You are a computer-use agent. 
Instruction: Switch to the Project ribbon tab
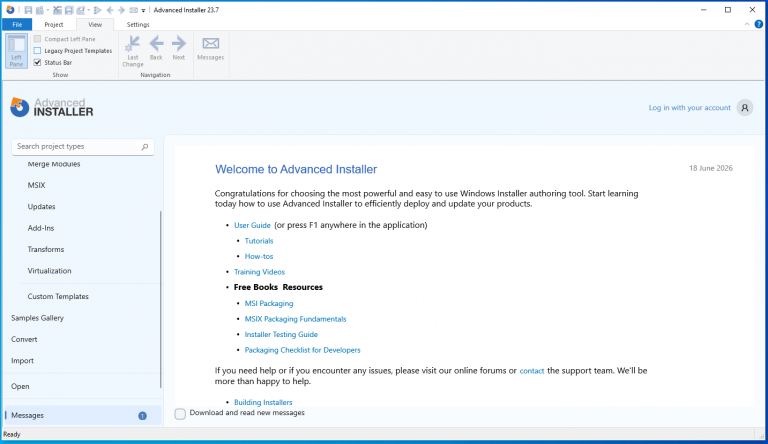[x=54, y=25]
